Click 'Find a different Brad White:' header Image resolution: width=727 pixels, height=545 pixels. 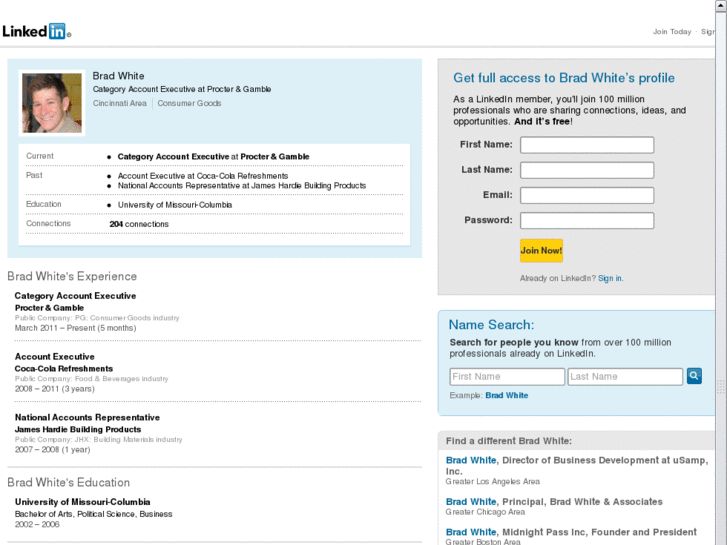click(509, 441)
